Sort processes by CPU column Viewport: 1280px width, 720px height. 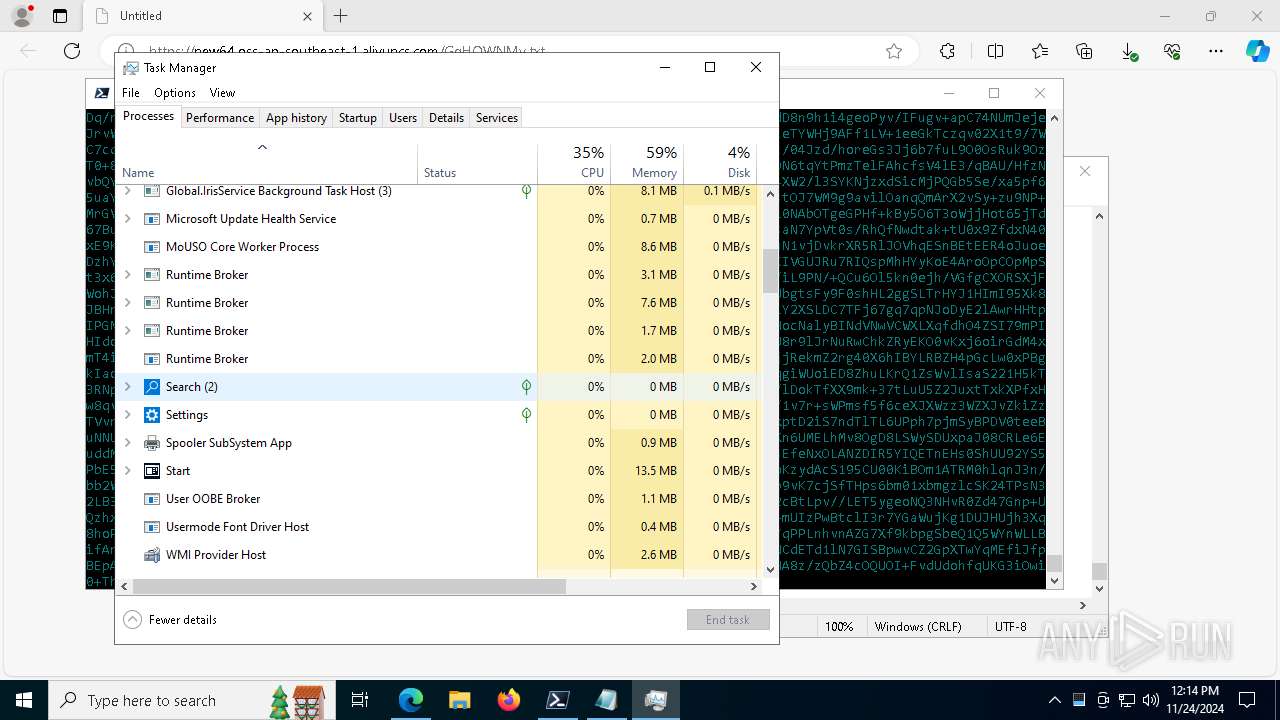tap(574, 163)
